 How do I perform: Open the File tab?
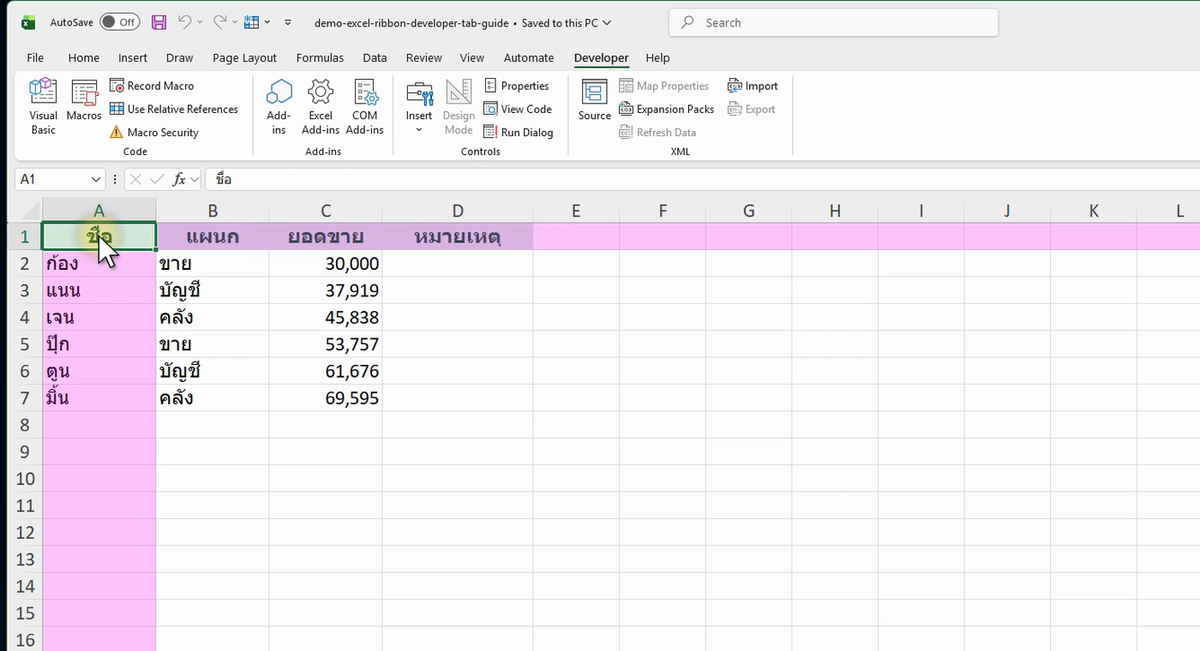coord(35,58)
